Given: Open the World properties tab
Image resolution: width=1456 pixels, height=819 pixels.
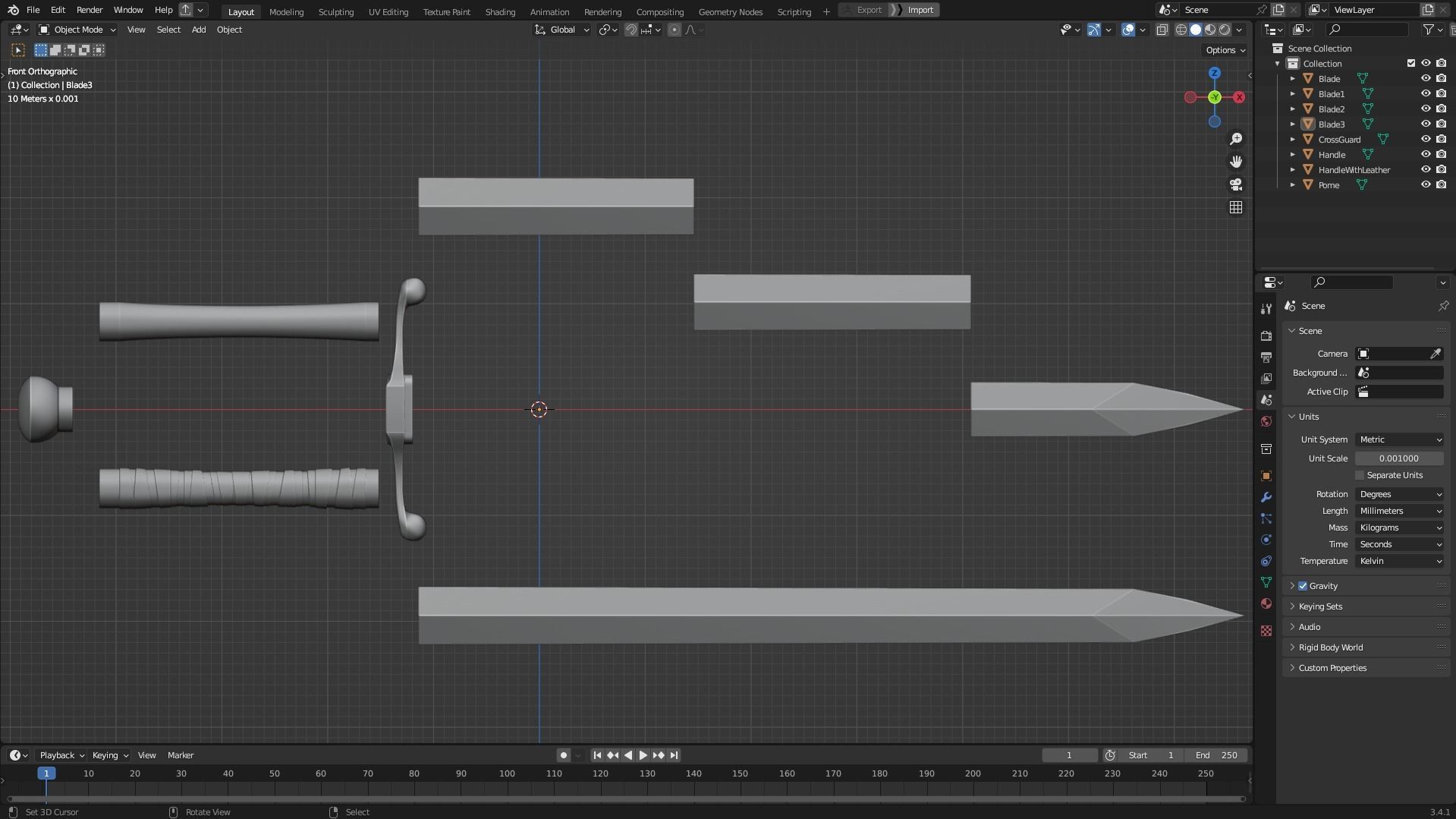Looking at the screenshot, I should pyautogui.click(x=1266, y=421).
